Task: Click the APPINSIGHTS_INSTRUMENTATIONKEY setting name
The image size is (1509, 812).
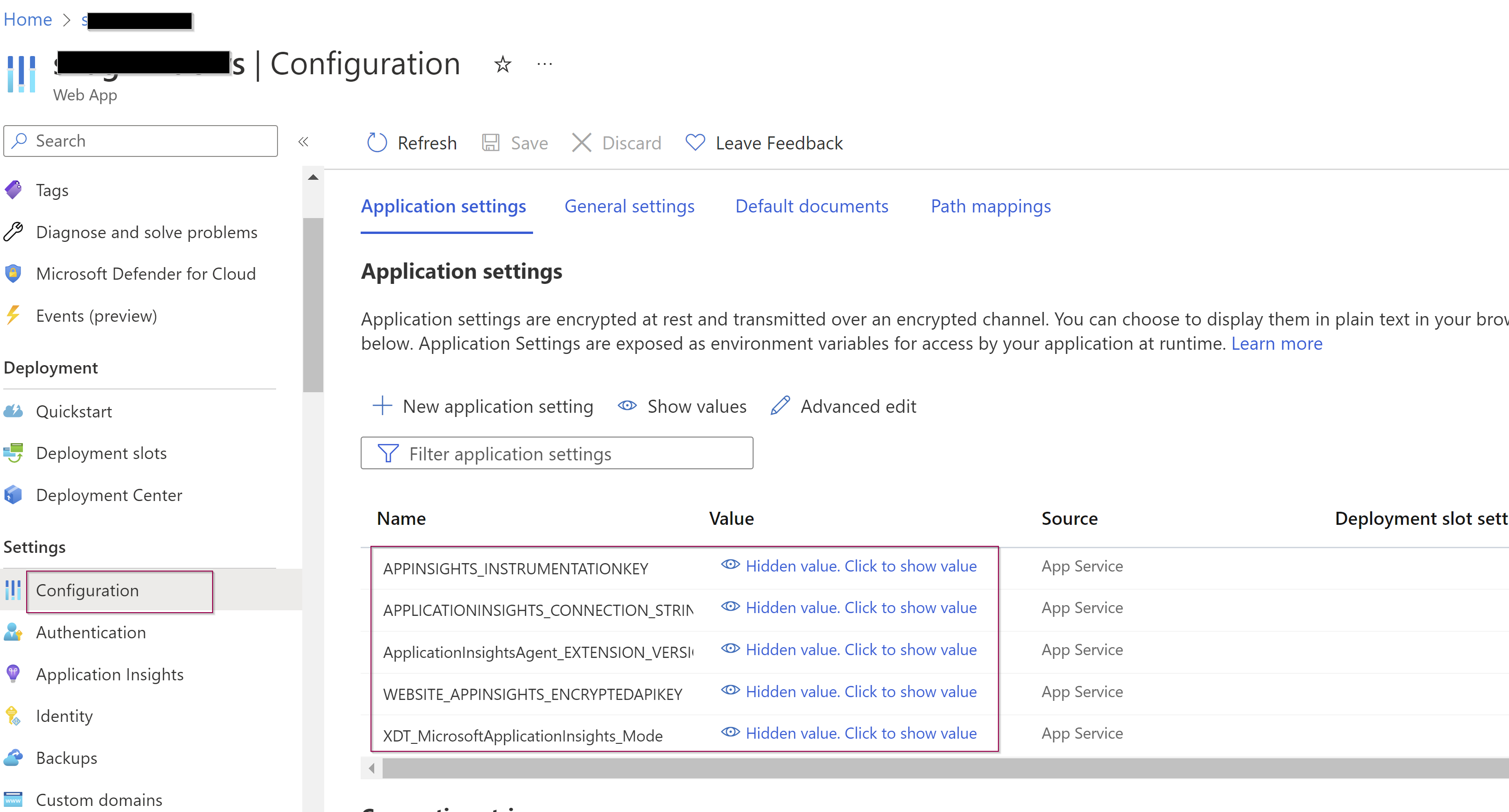Action: 515,568
